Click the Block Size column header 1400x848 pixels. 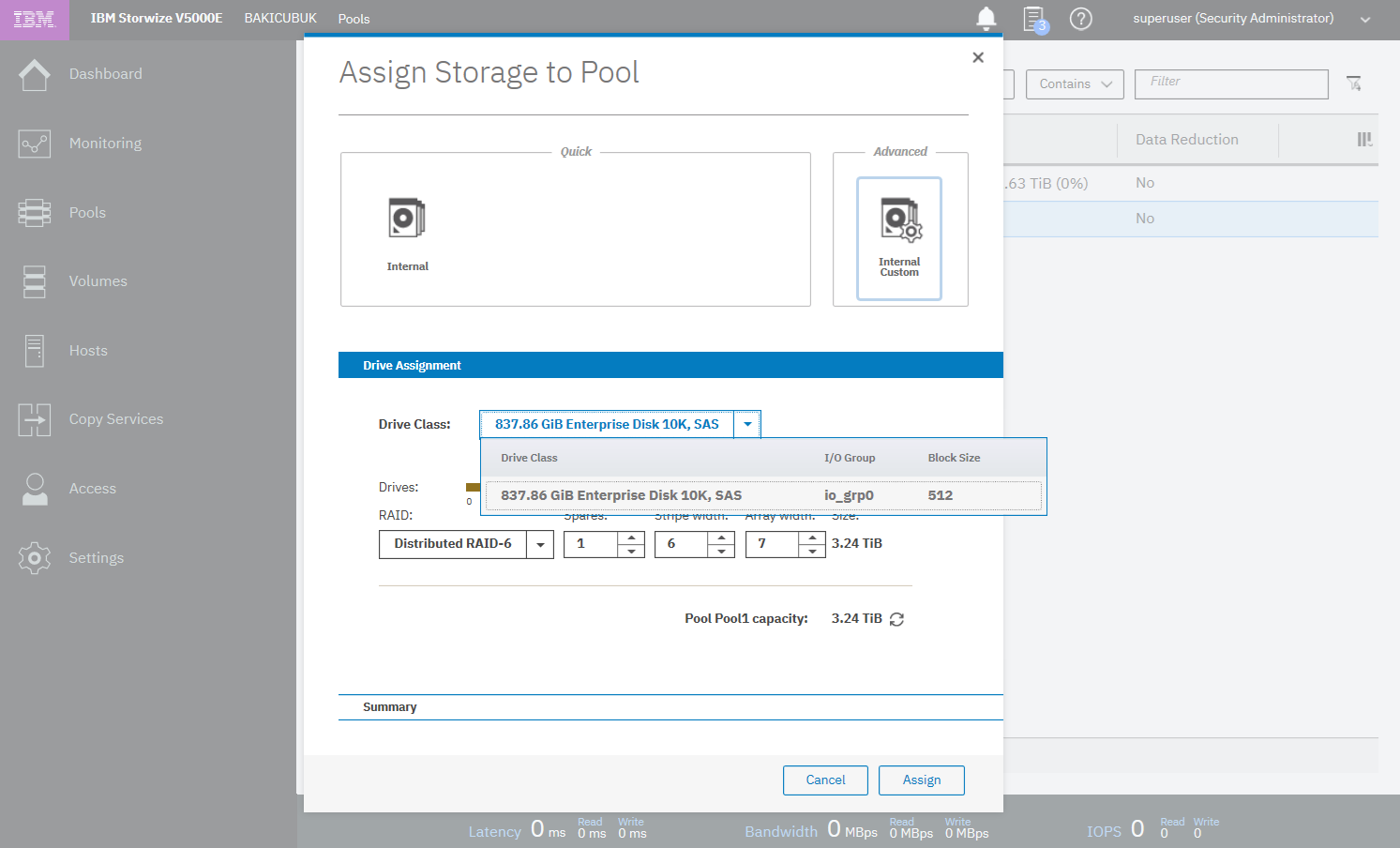pos(954,458)
